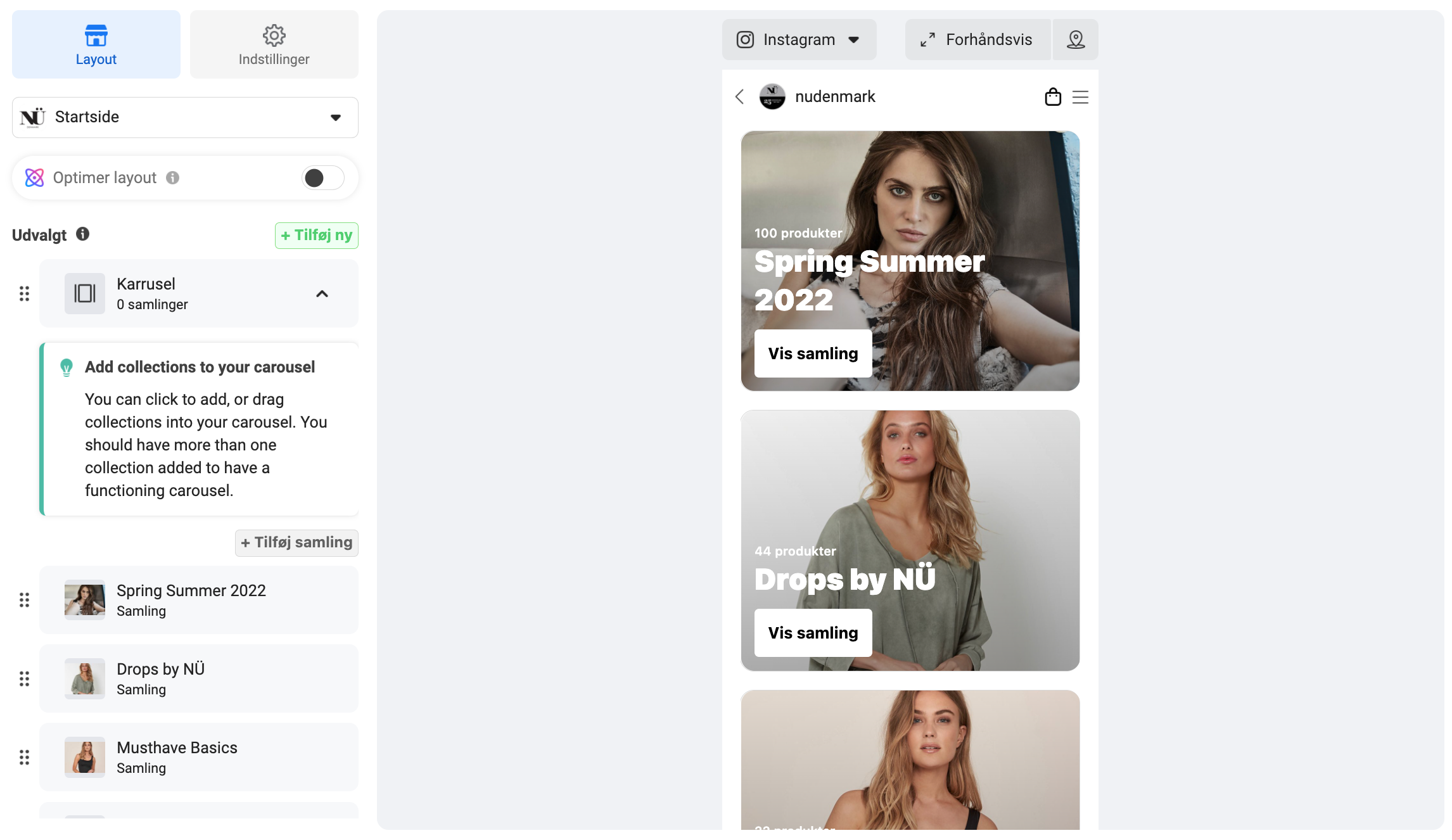1452x840 pixels.
Task: Click the Indstillinger gear icon
Action: click(274, 35)
